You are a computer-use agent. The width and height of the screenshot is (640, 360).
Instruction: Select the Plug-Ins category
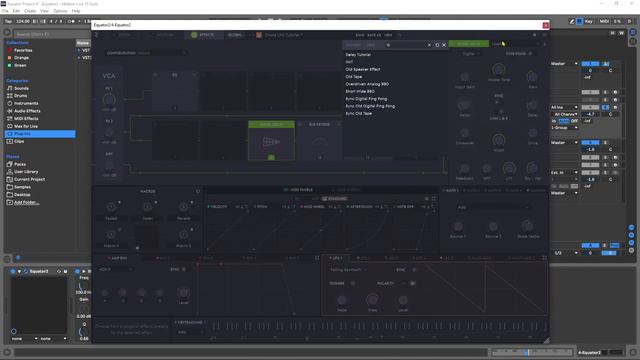pos(40,134)
